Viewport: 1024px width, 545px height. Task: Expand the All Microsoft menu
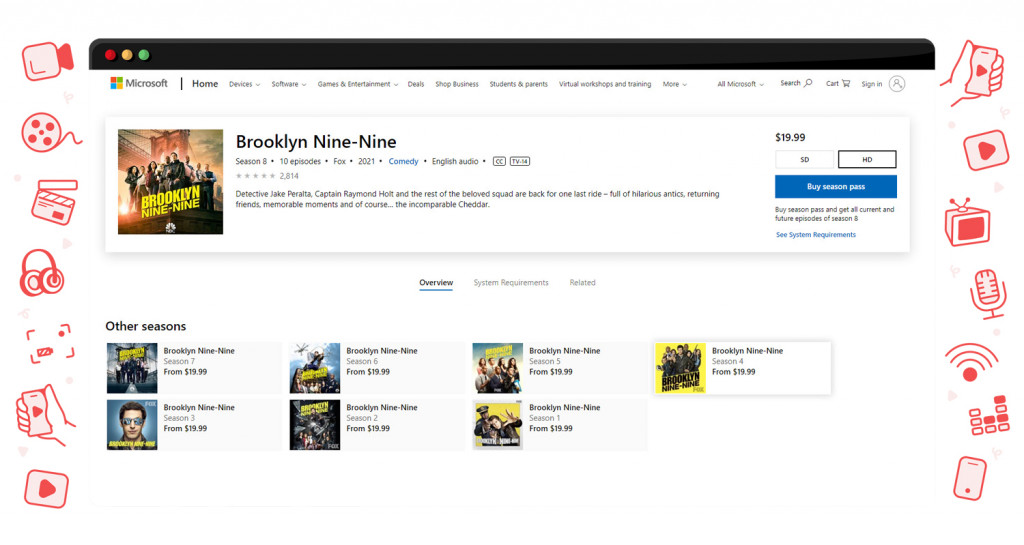741,84
